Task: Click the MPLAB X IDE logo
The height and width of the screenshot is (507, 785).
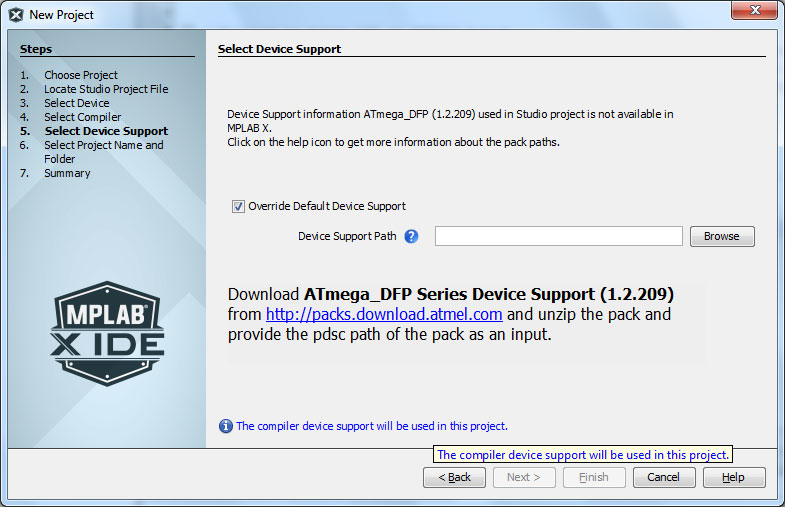Action: pyautogui.click(x=107, y=333)
